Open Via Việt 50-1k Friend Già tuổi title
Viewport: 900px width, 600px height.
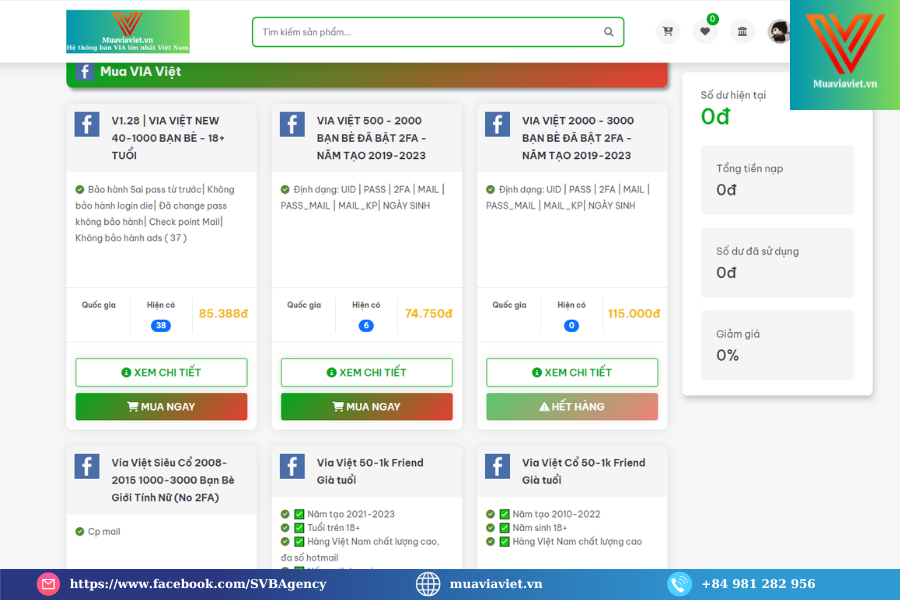click(370, 471)
